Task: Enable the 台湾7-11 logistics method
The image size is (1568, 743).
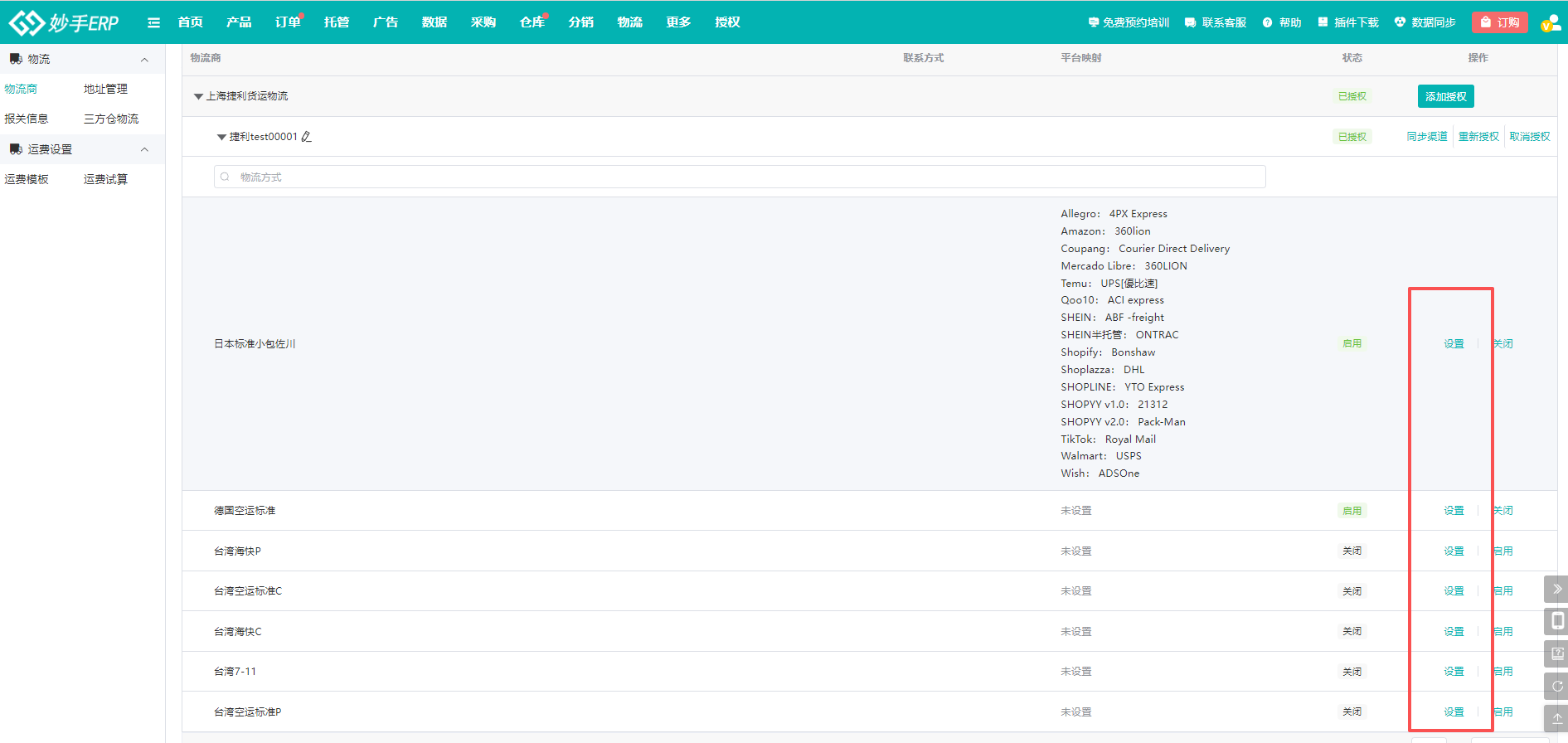Action: tap(1503, 672)
